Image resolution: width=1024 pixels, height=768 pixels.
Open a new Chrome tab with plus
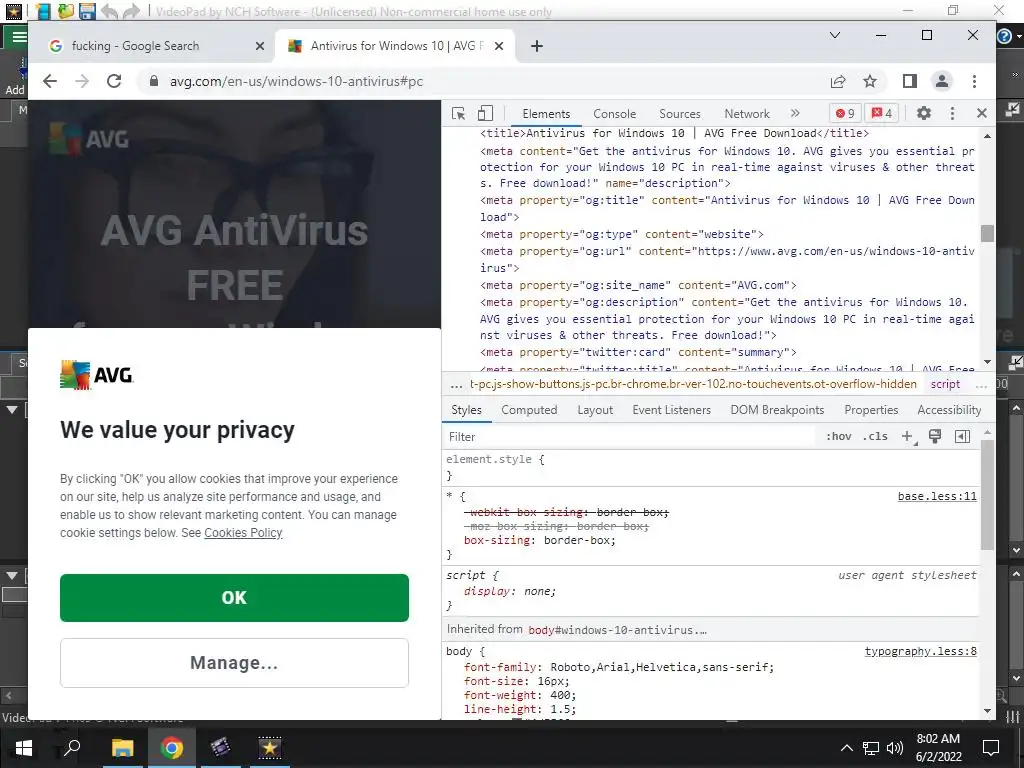[537, 46]
